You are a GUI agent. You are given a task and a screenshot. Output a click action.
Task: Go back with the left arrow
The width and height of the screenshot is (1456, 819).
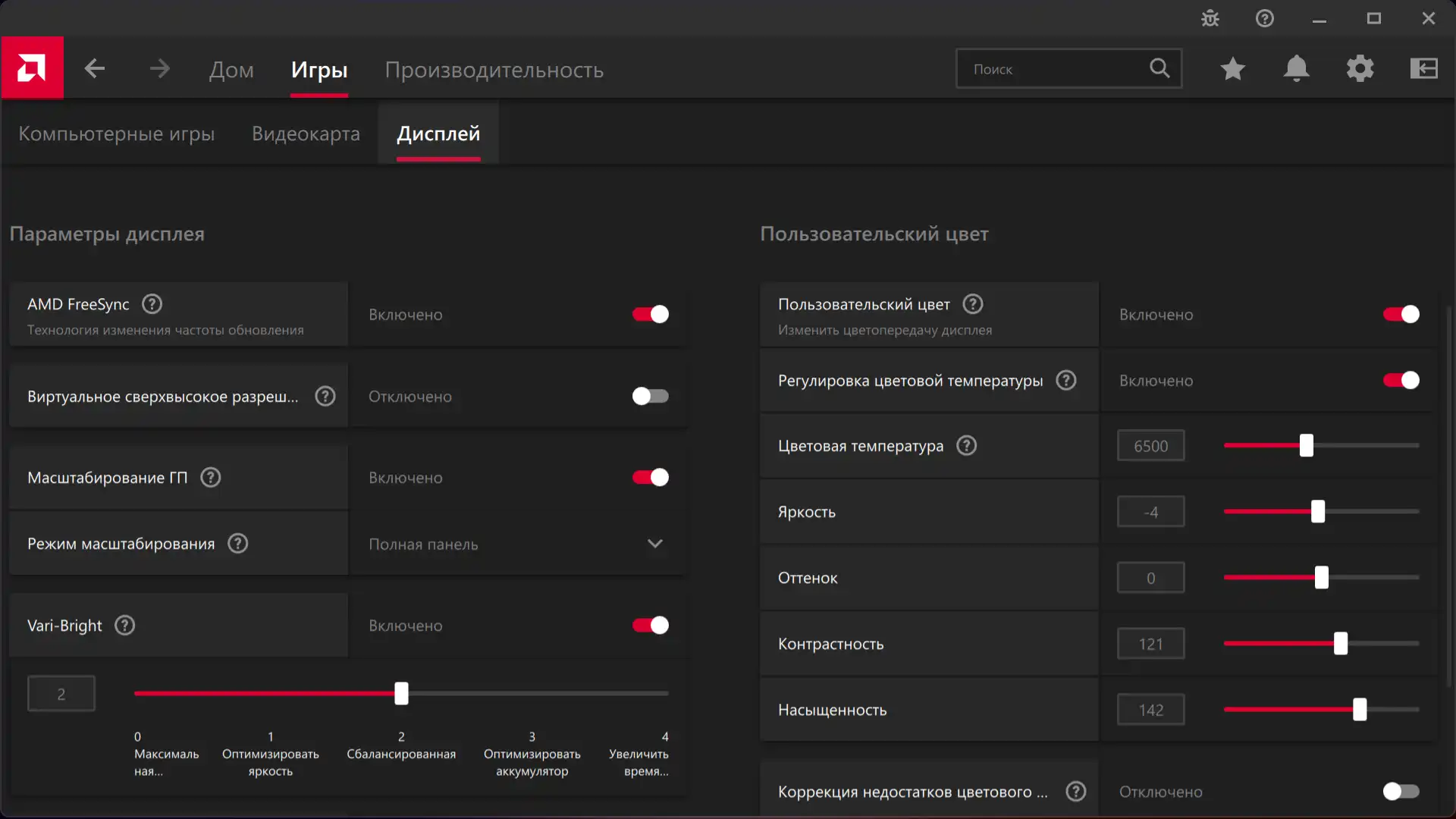coord(95,69)
